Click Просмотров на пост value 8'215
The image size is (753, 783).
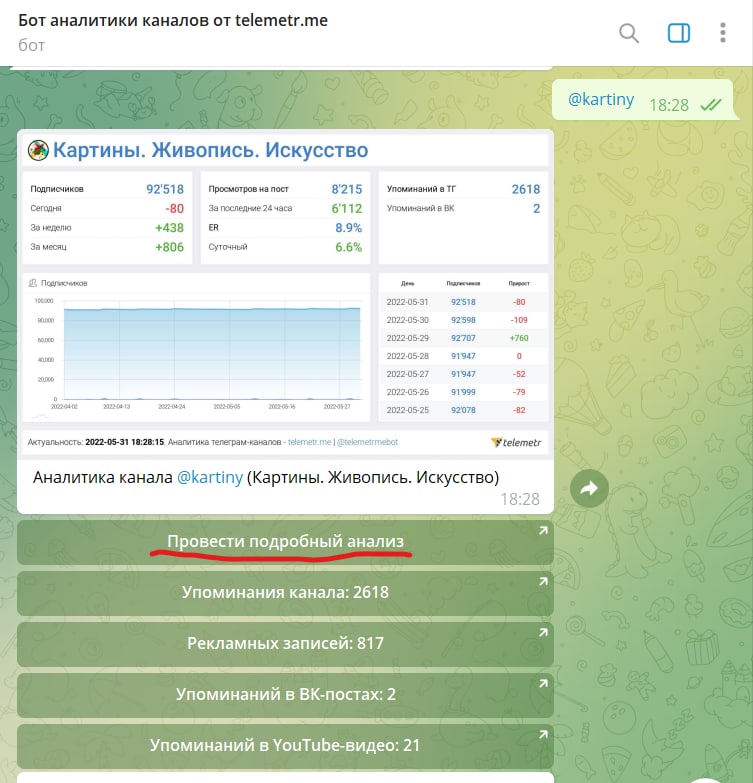[x=347, y=189]
